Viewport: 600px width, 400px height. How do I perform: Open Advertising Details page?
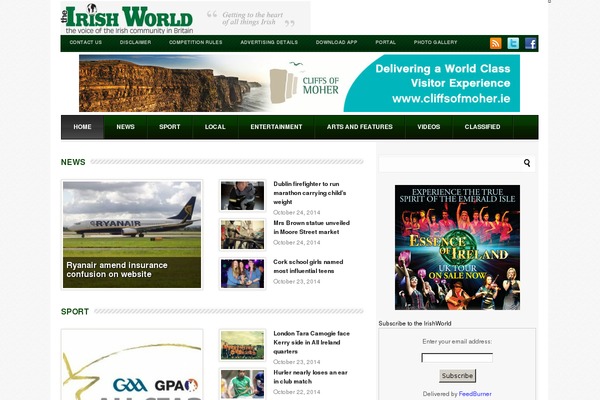click(x=269, y=42)
